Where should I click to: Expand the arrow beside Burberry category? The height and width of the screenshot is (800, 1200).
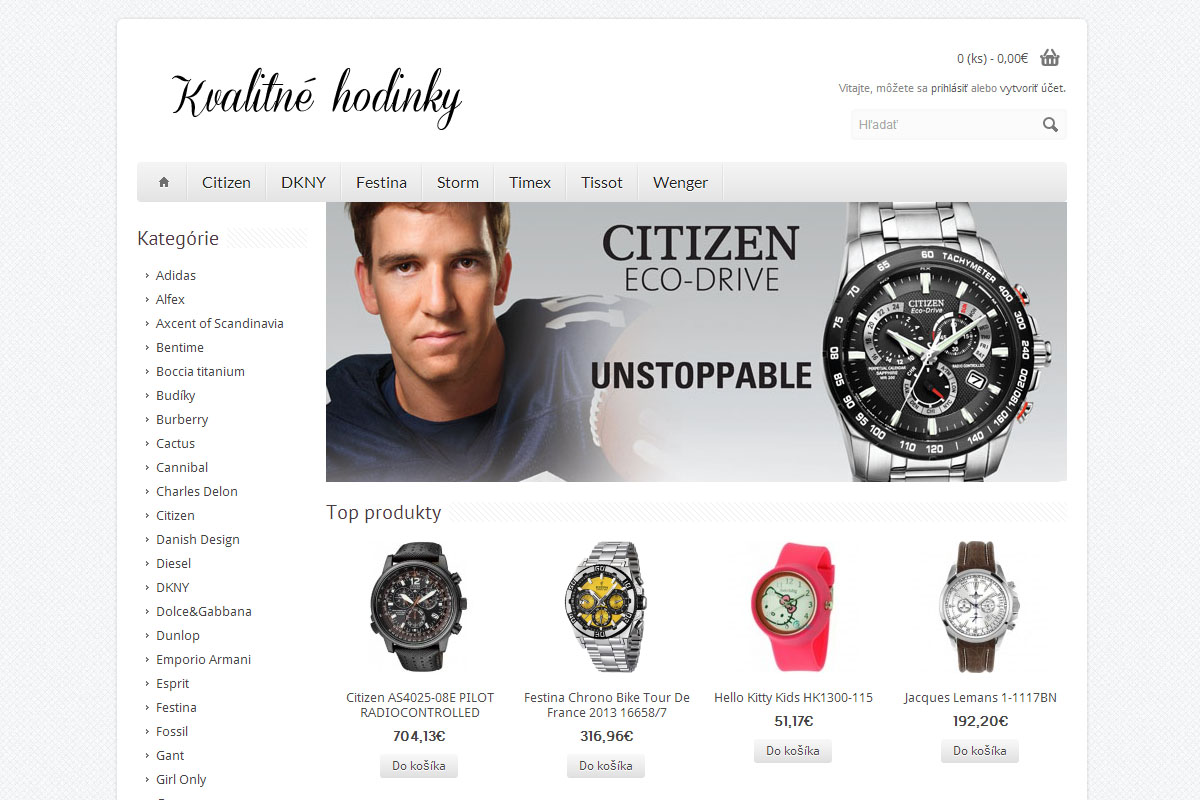147,420
